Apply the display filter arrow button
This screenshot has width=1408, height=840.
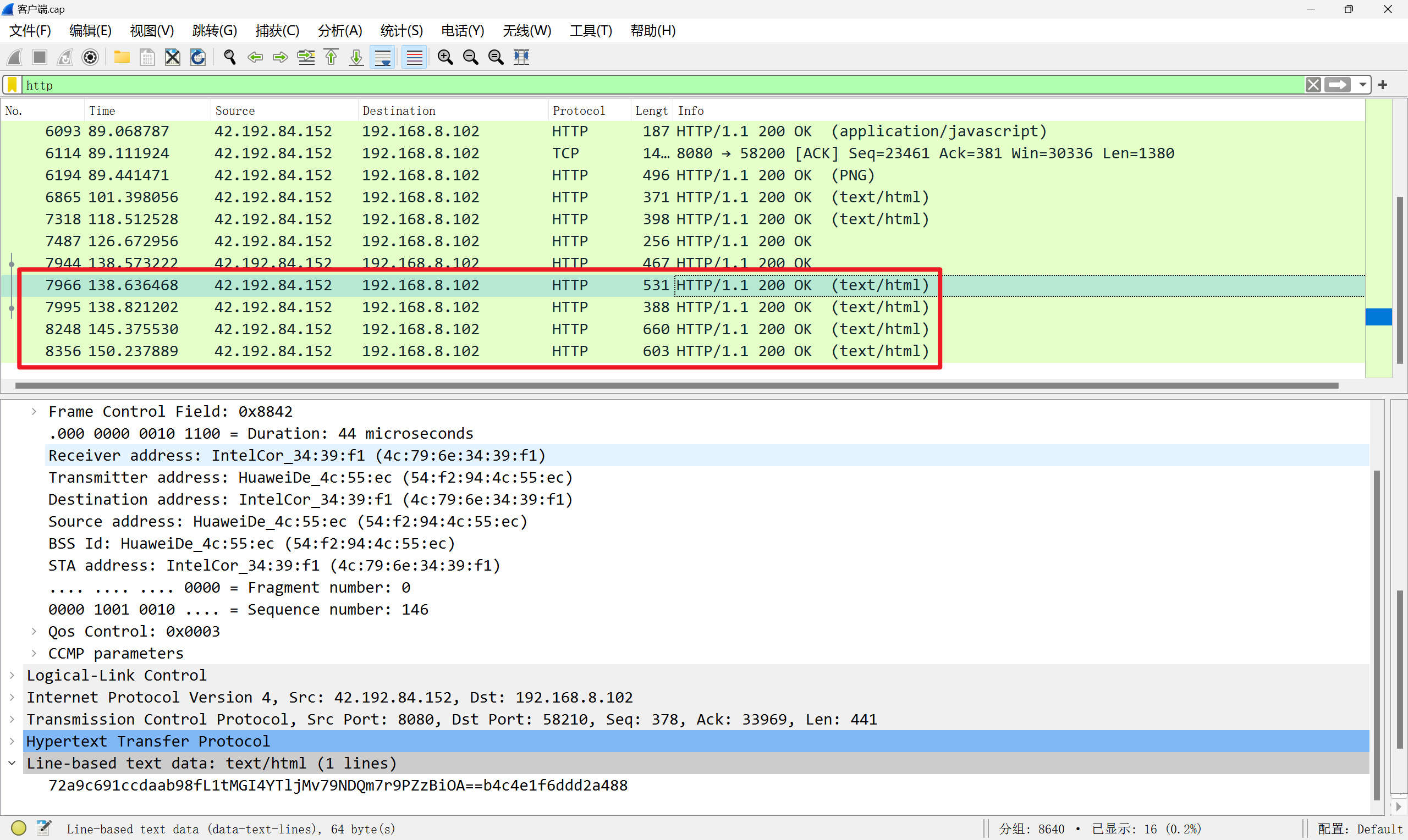[1338, 85]
